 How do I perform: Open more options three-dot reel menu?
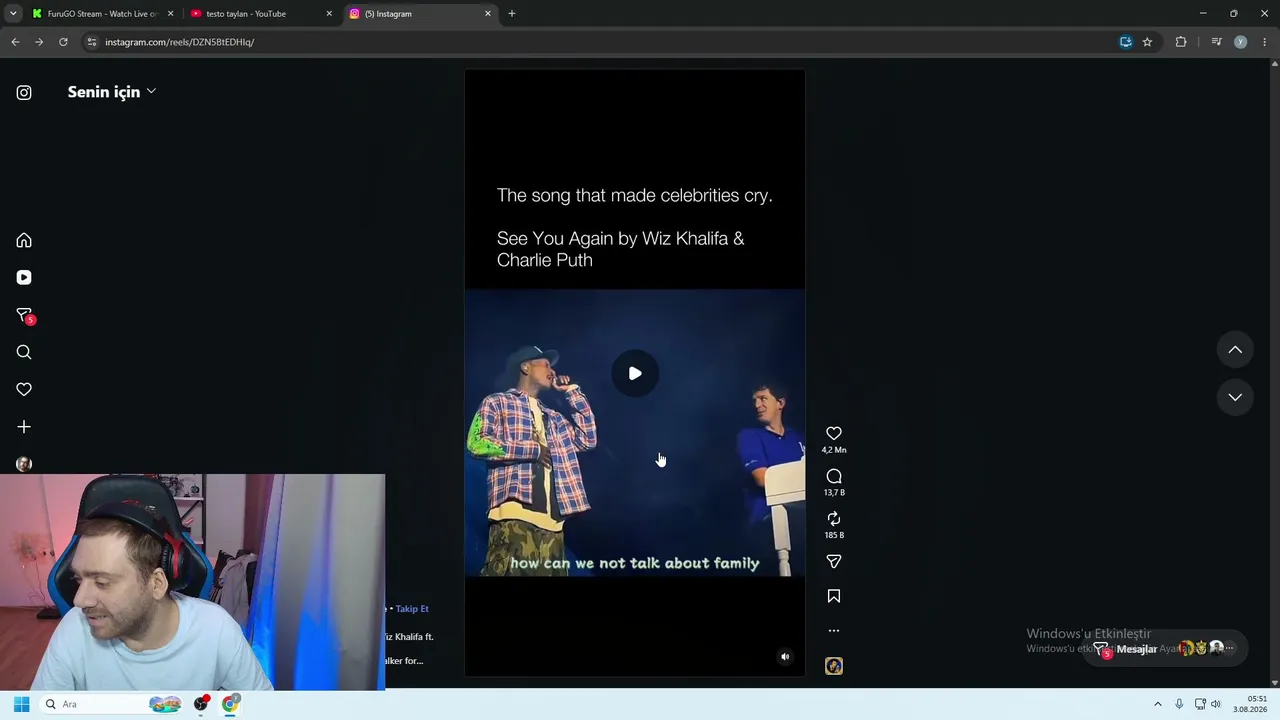point(834,631)
